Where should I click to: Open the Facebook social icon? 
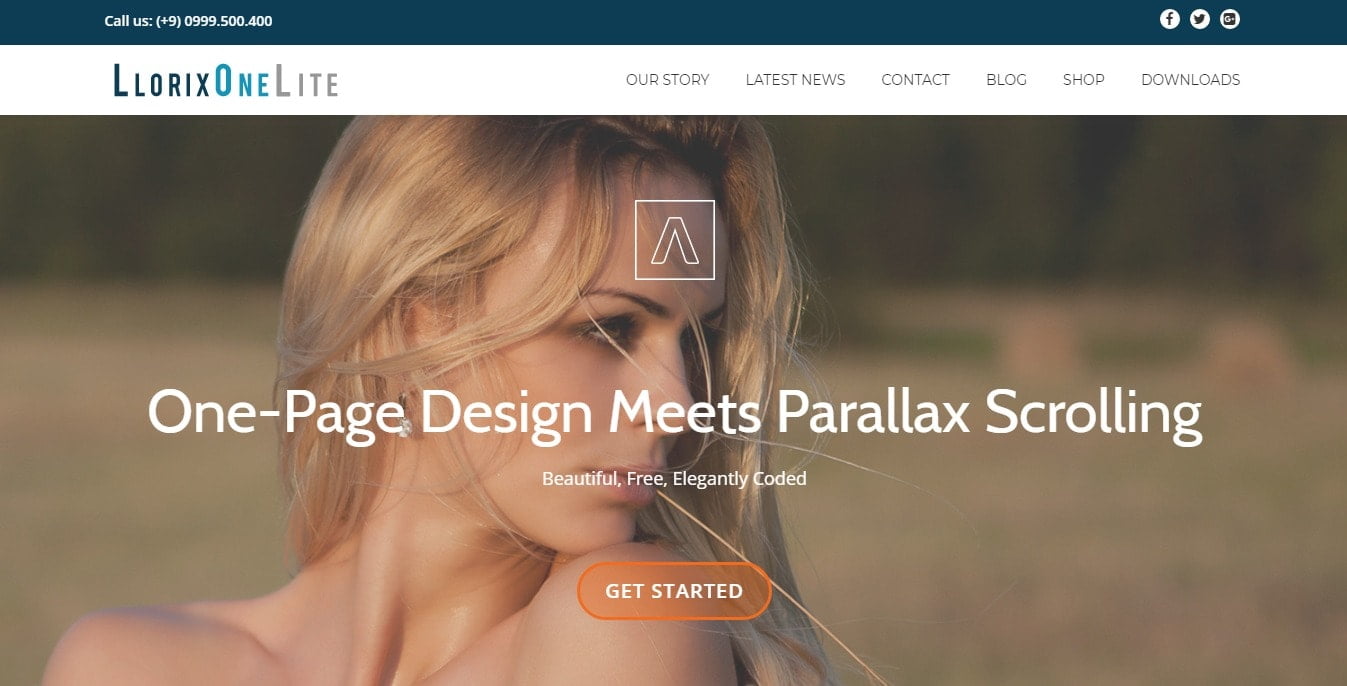[x=1169, y=19]
